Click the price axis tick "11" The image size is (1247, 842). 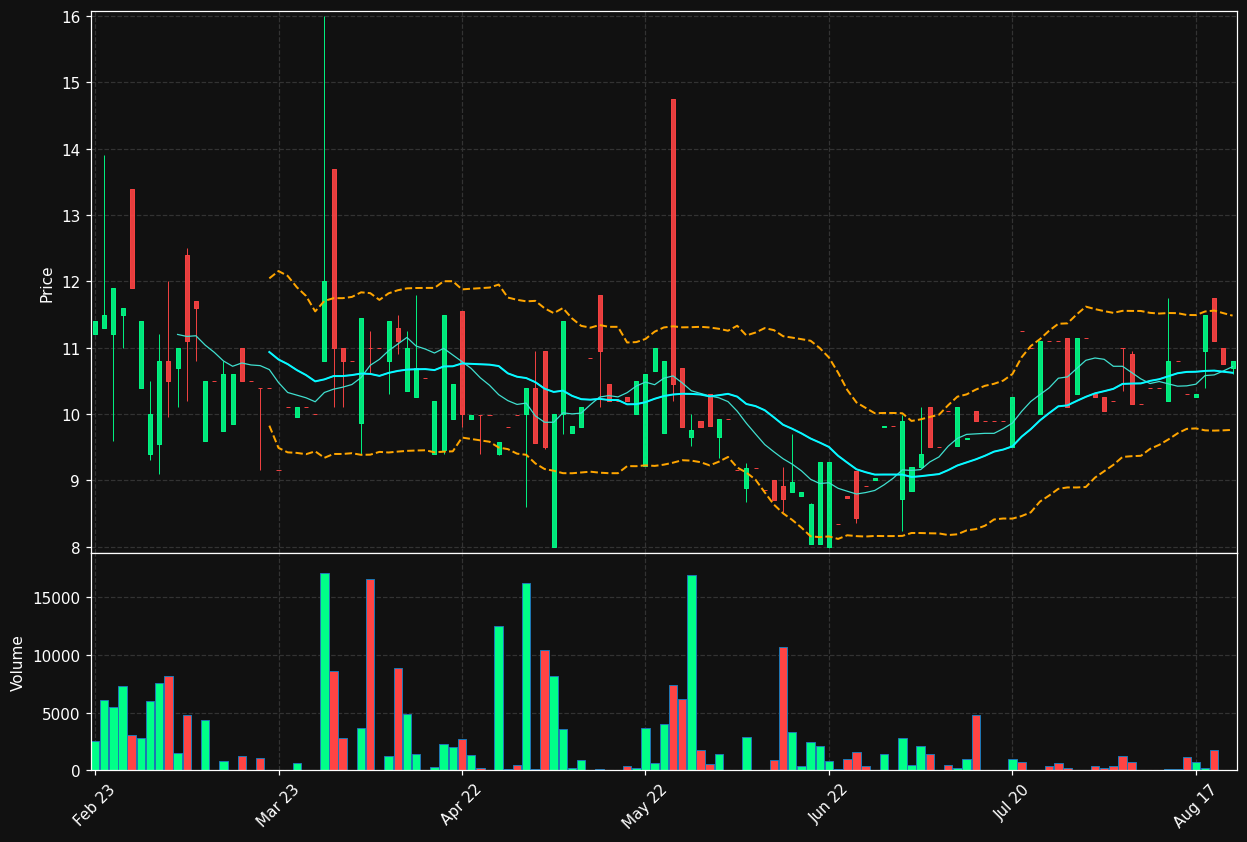click(71, 349)
